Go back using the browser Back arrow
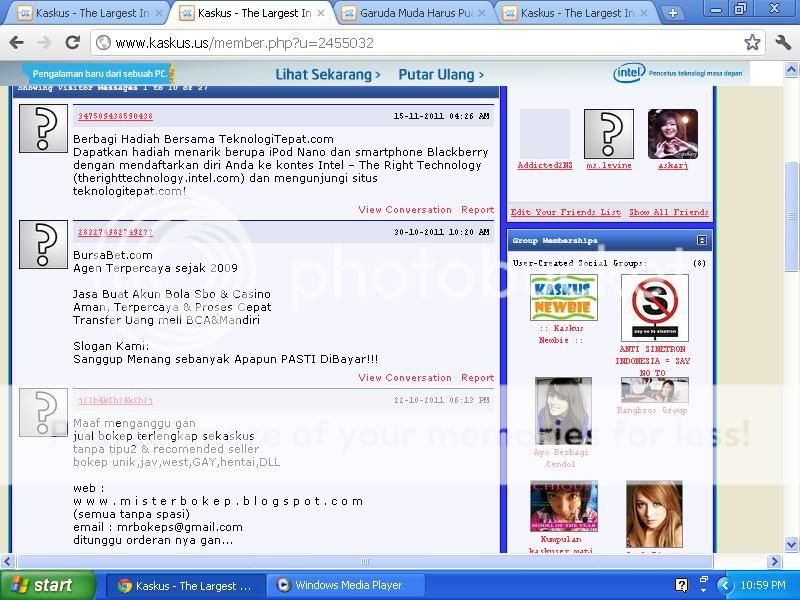Screen dimensions: 800x600 point(17,43)
